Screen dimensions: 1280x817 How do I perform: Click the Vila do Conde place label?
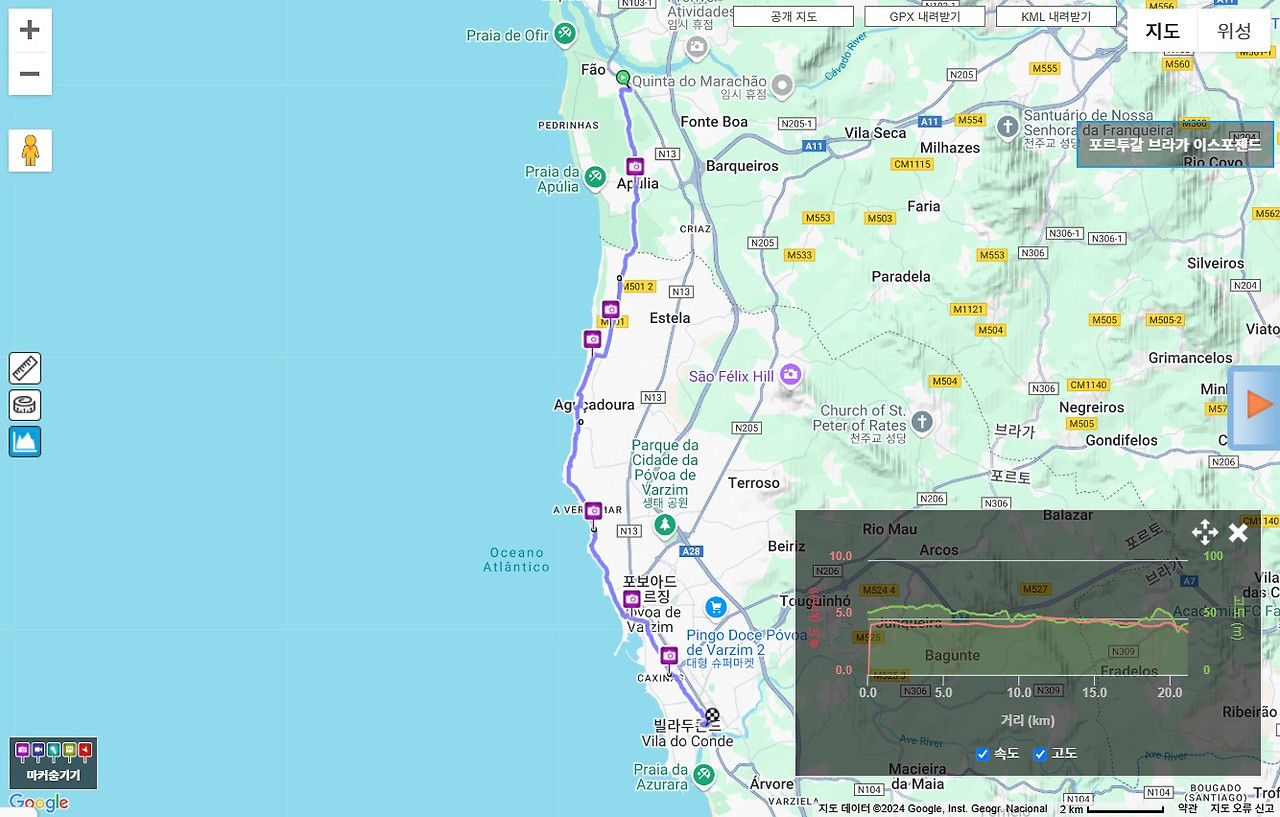tap(687, 741)
